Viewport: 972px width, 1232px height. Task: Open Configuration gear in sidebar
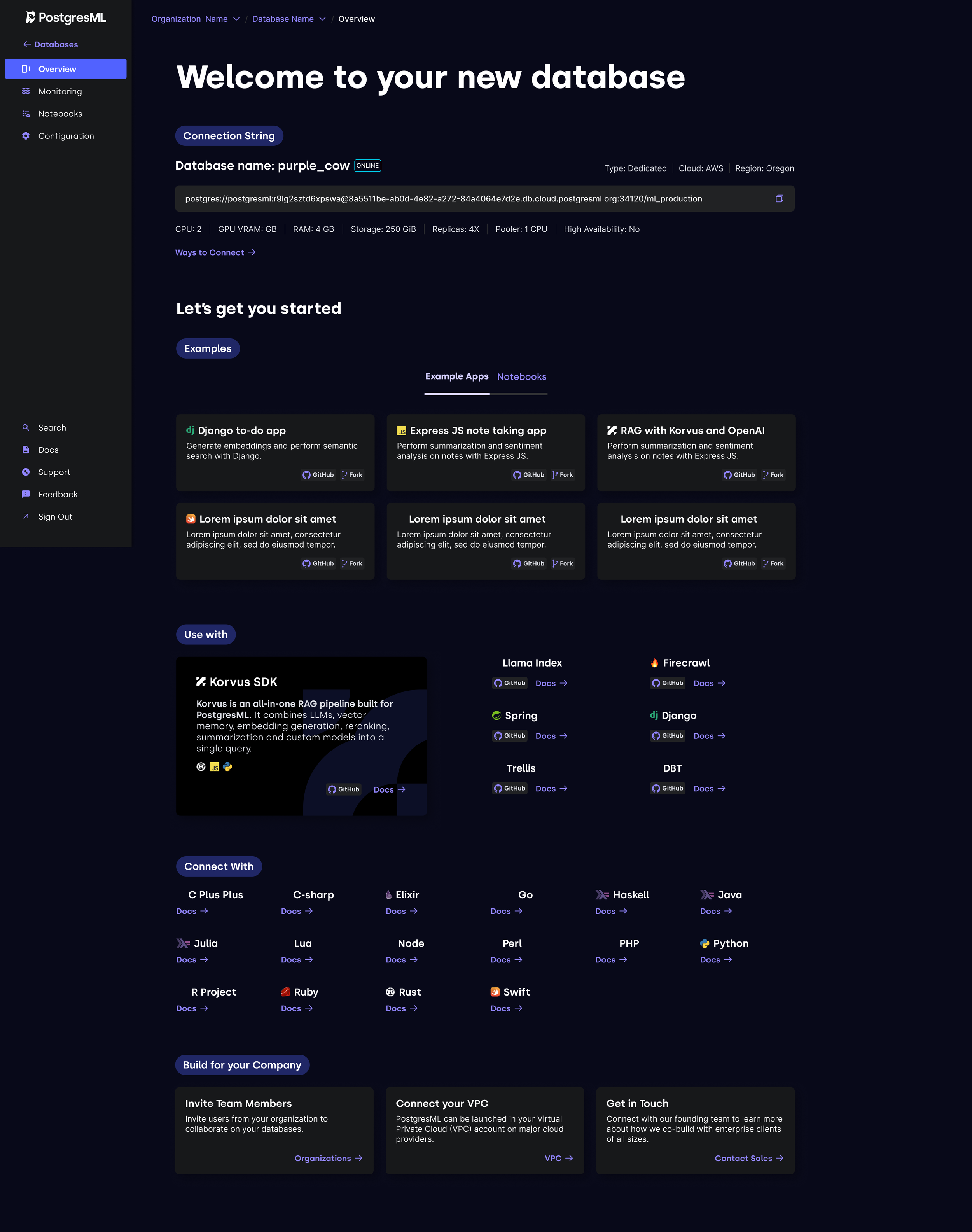click(26, 136)
